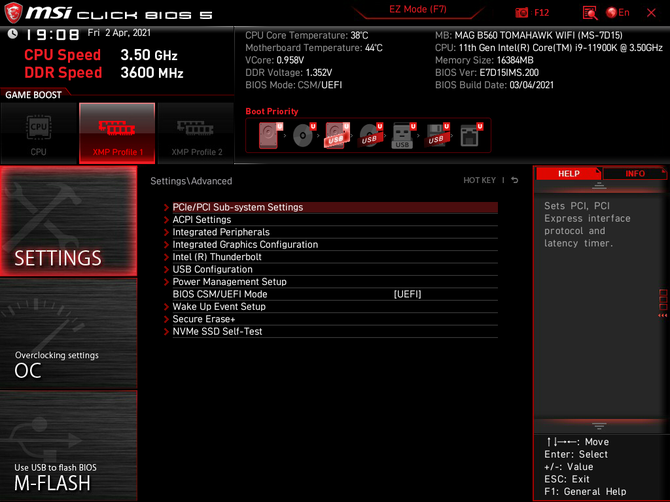The height and width of the screenshot is (502, 670).
Task: Click the red side arrows on right edge
Action: pyautogui.click(x=662, y=315)
